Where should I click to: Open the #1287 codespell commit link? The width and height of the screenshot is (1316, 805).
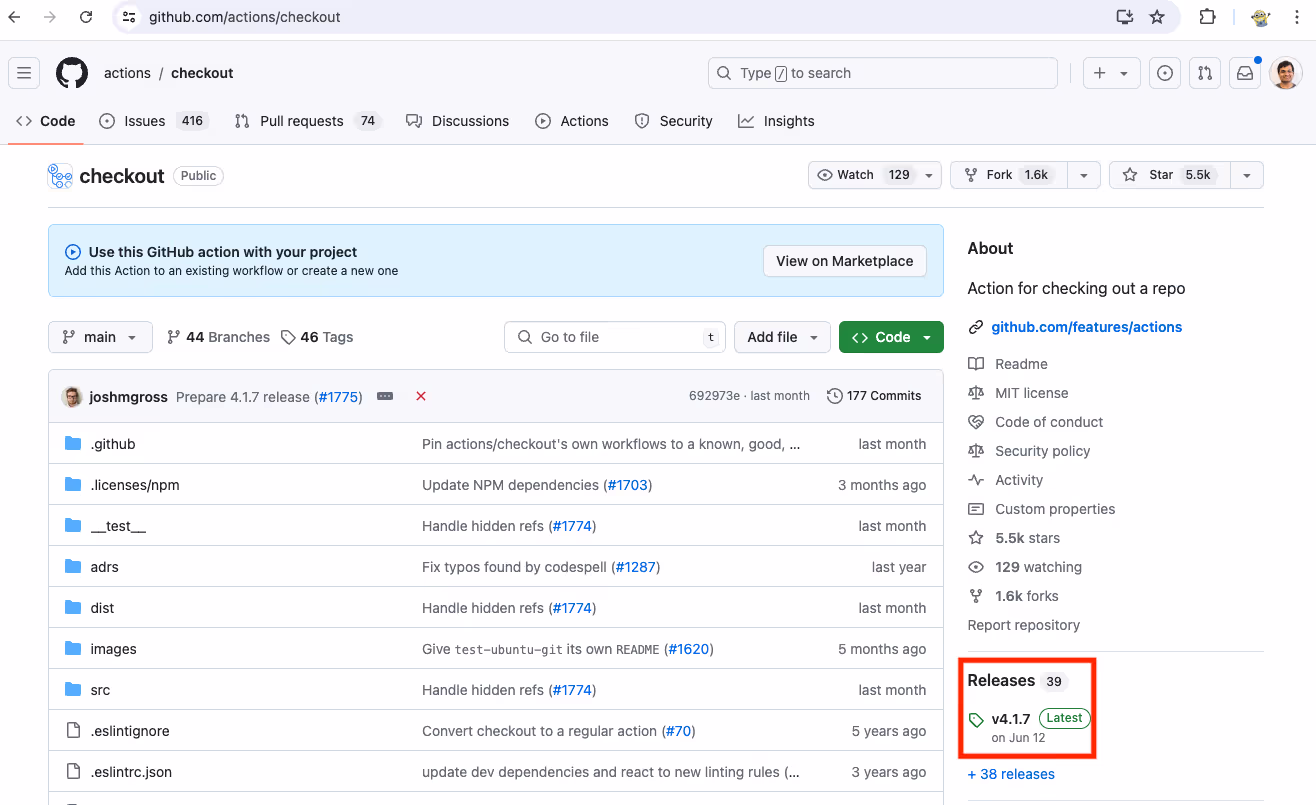pyautogui.click(x=635, y=567)
